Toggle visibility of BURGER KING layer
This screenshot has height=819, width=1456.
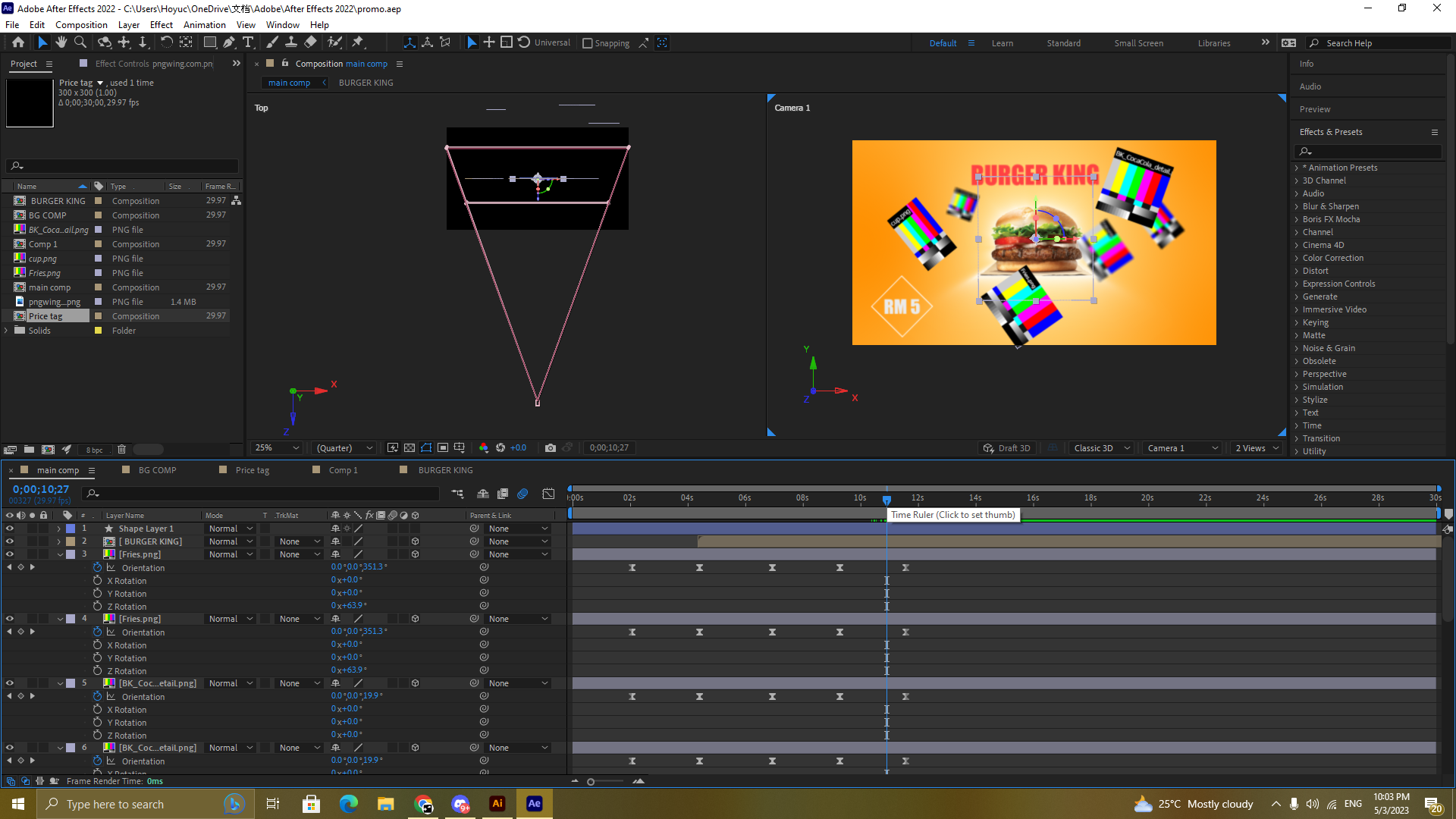point(10,541)
